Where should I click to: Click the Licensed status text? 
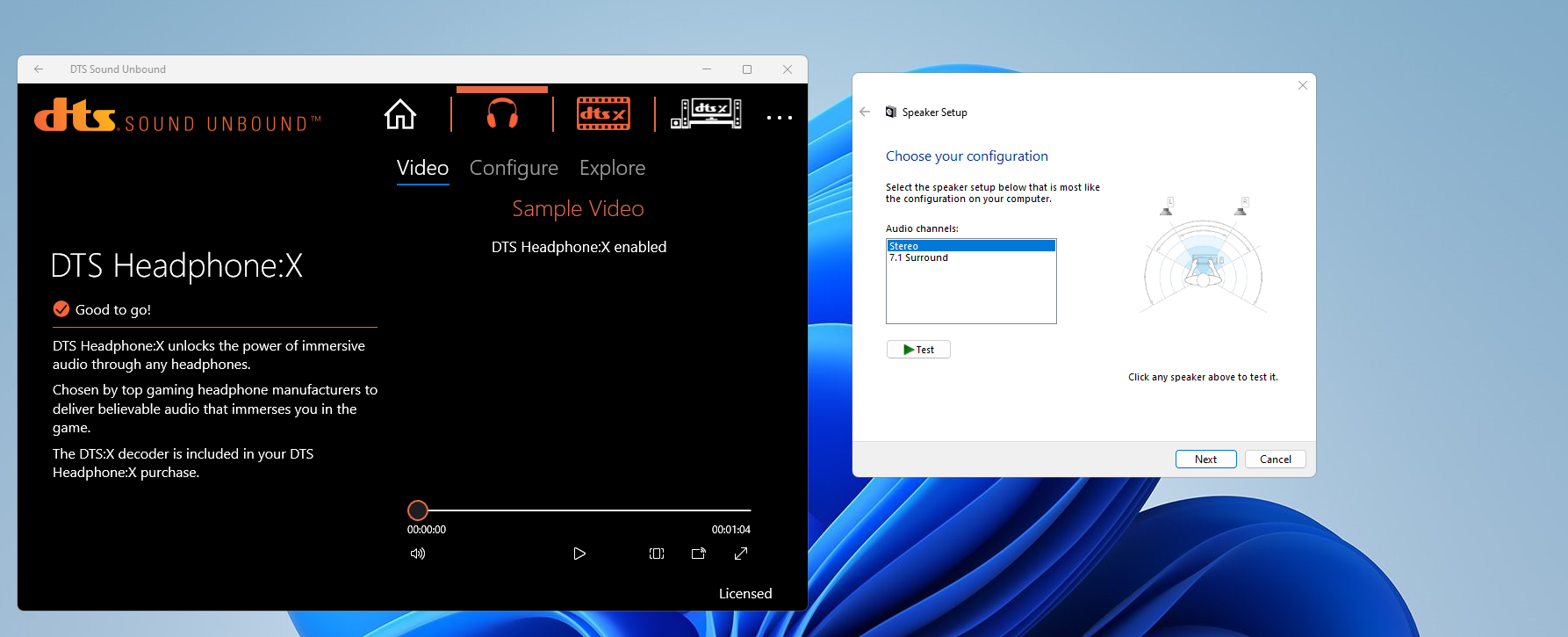[x=745, y=594]
